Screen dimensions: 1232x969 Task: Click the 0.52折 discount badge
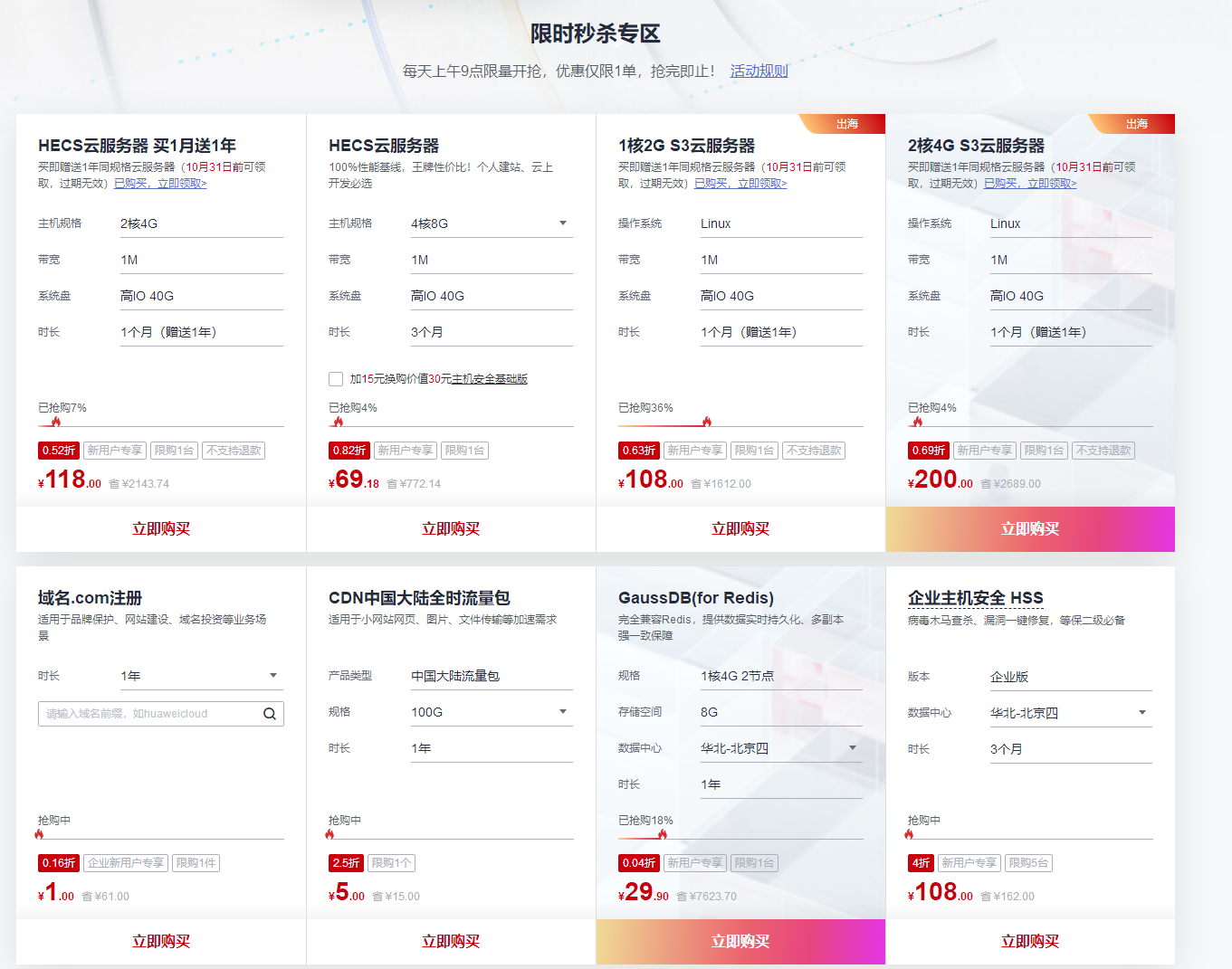point(59,451)
